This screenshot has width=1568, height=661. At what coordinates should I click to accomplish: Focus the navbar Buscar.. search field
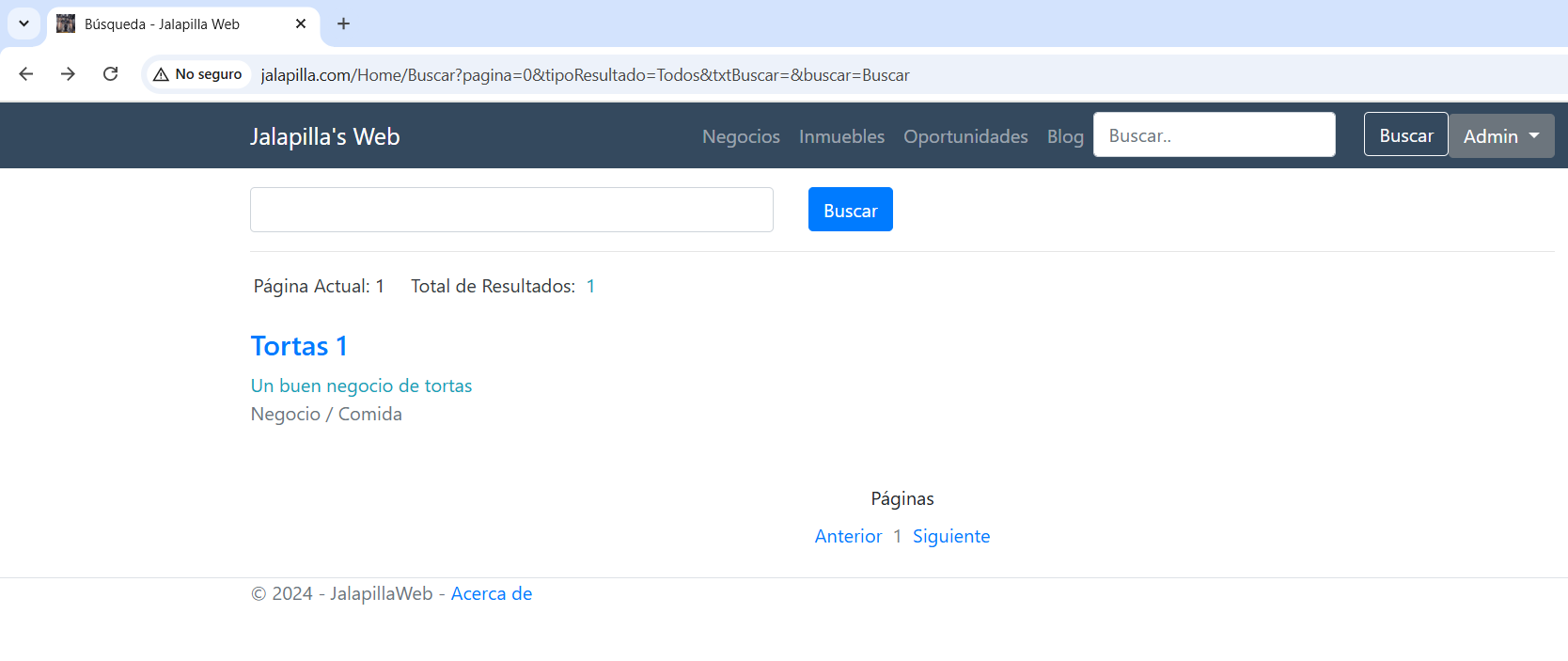click(x=1214, y=135)
